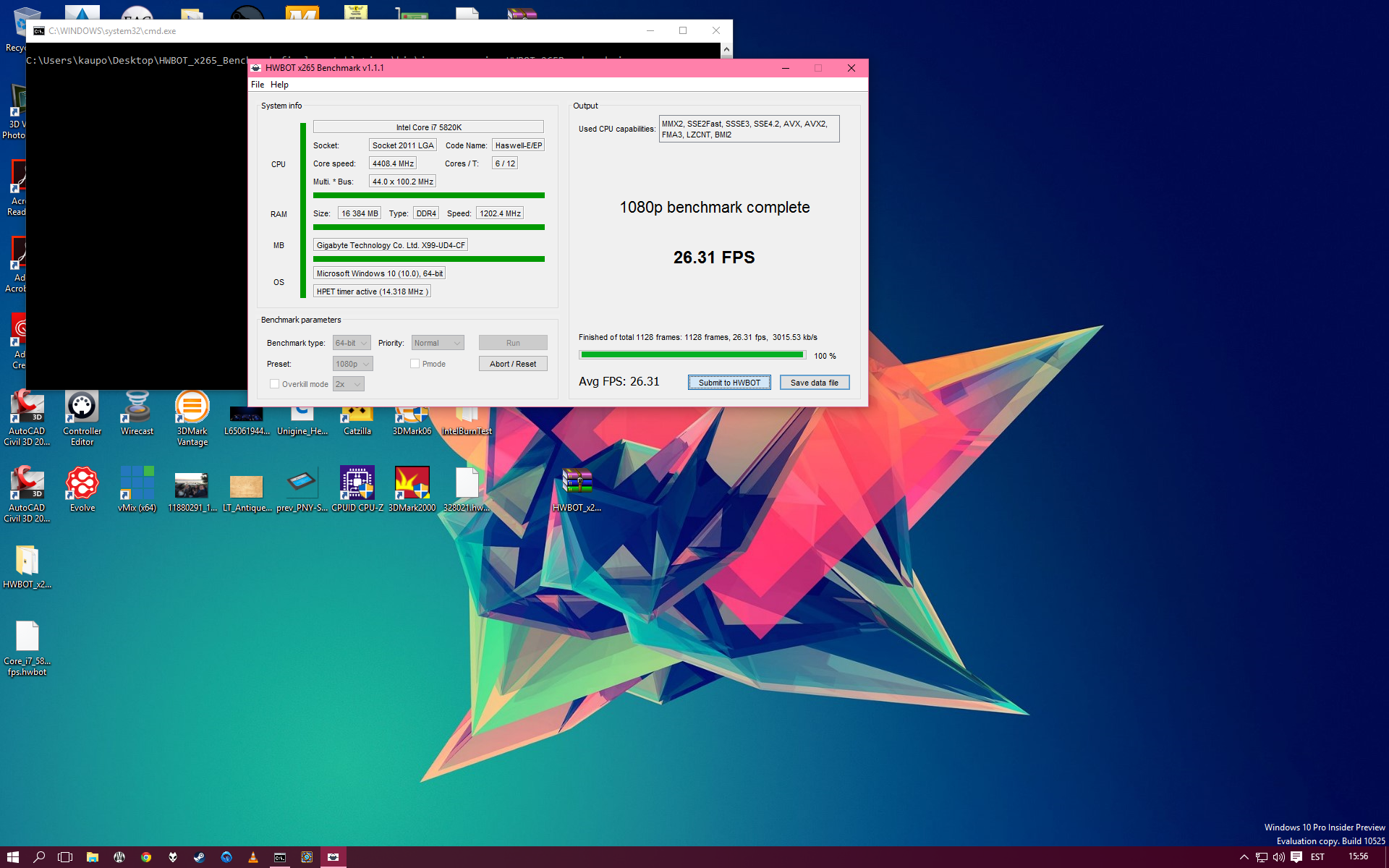Click the Intel Core i7 5820K field
The width and height of the screenshot is (1389, 868).
(428, 127)
